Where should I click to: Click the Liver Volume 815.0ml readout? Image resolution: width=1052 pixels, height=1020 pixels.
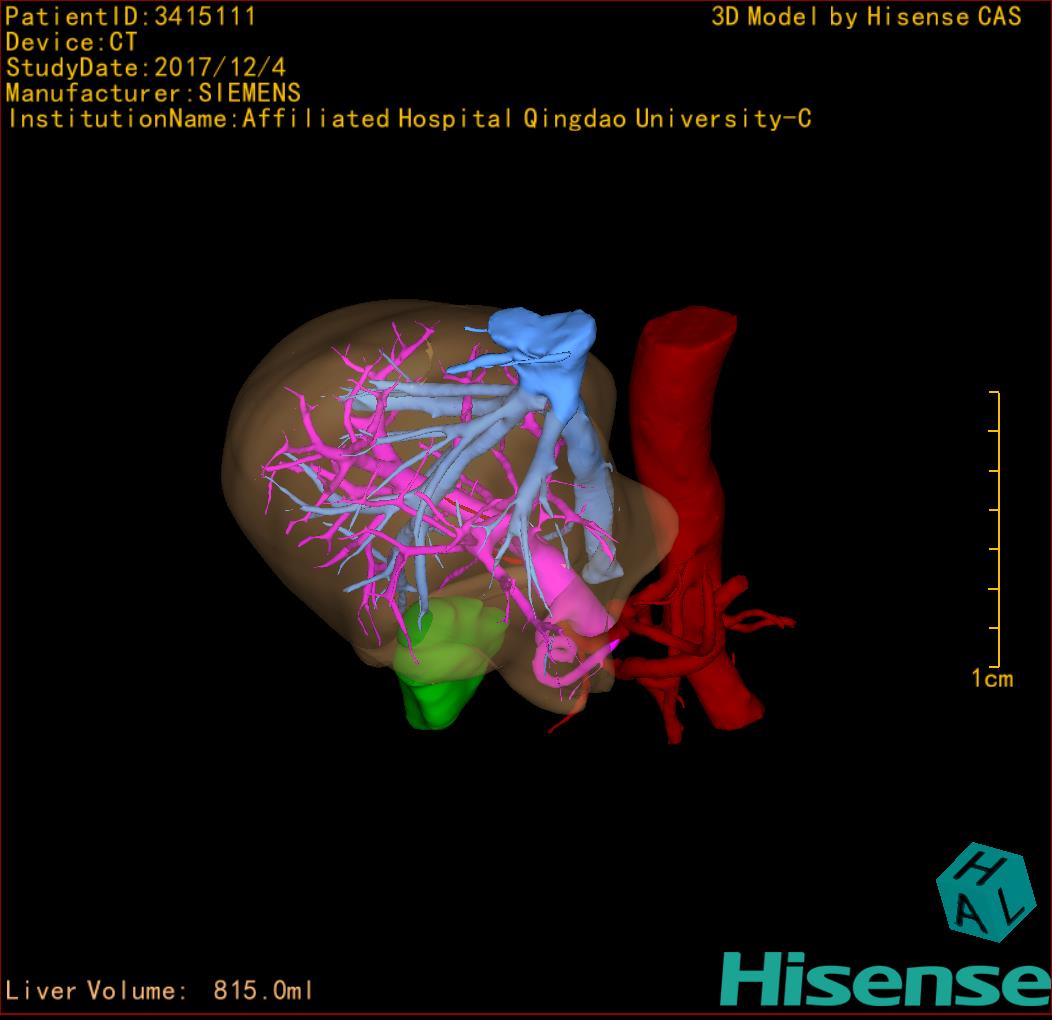(160, 991)
